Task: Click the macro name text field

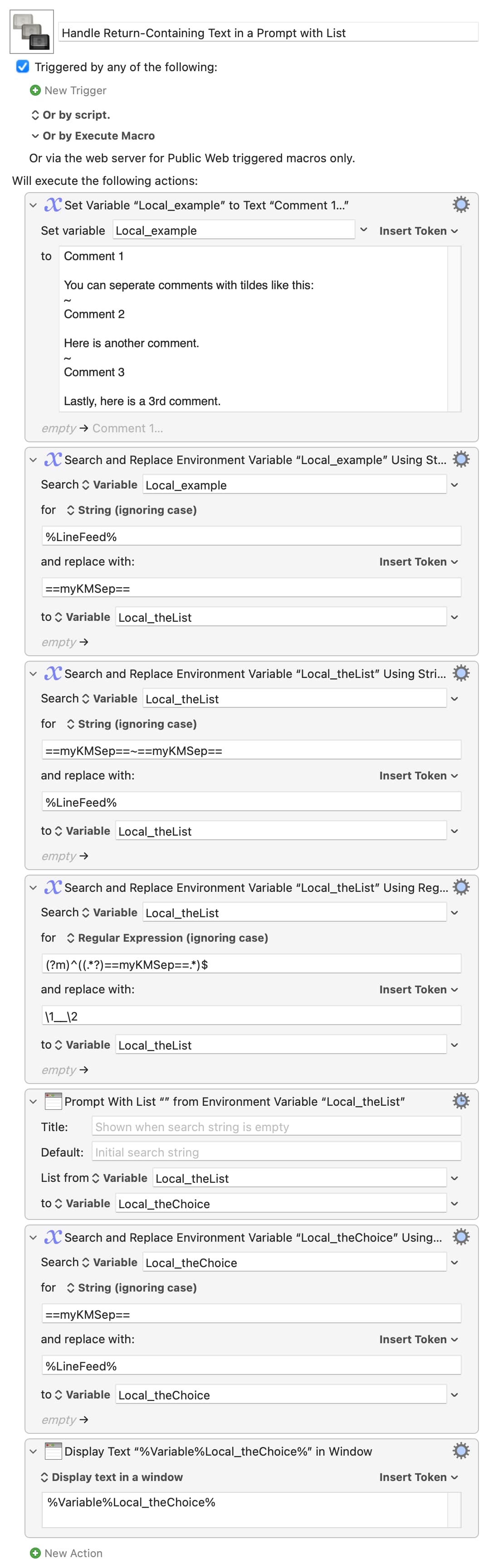Action: tap(268, 33)
